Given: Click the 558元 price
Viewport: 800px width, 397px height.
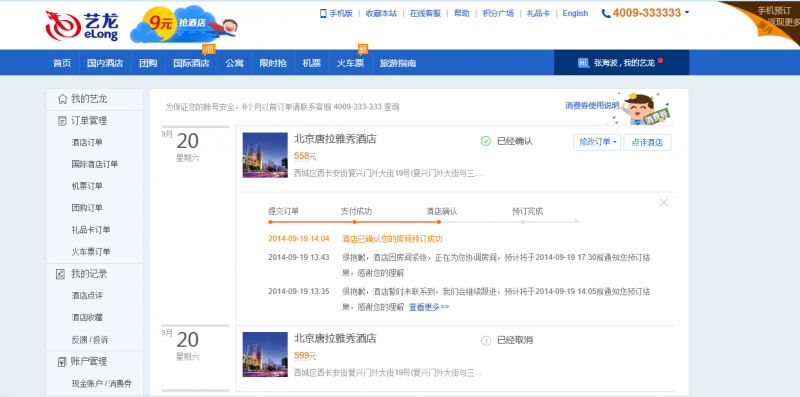Looking at the screenshot, I should tap(305, 157).
